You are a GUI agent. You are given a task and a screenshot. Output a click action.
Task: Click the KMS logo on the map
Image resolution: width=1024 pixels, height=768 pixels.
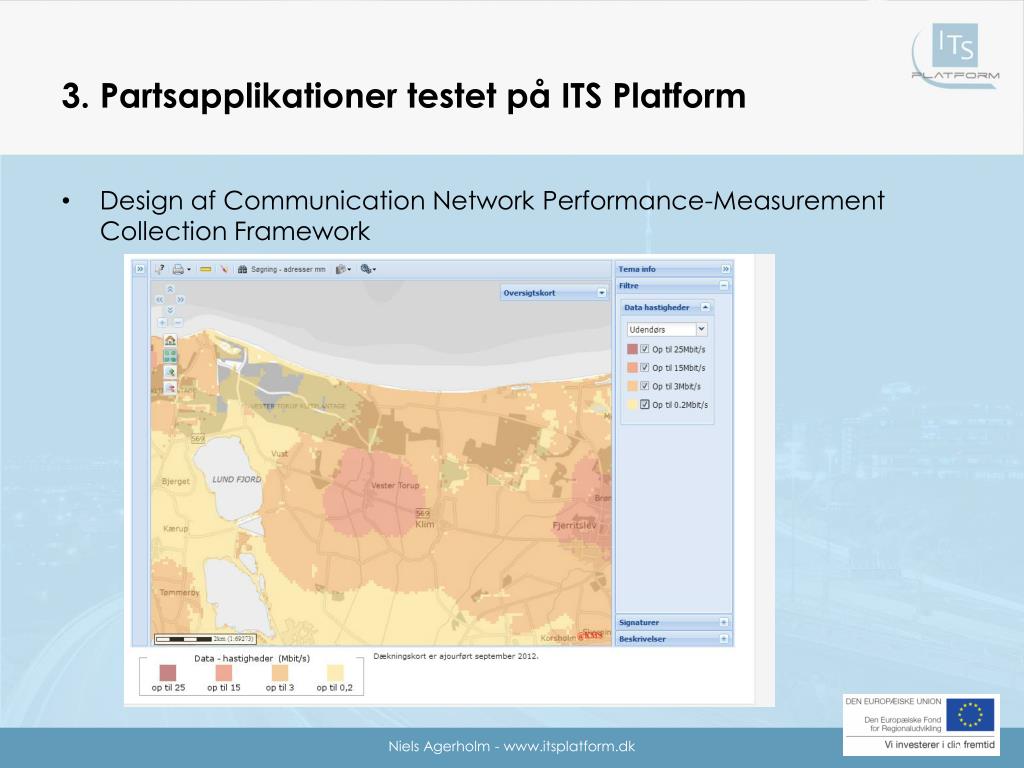(x=591, y=635)
